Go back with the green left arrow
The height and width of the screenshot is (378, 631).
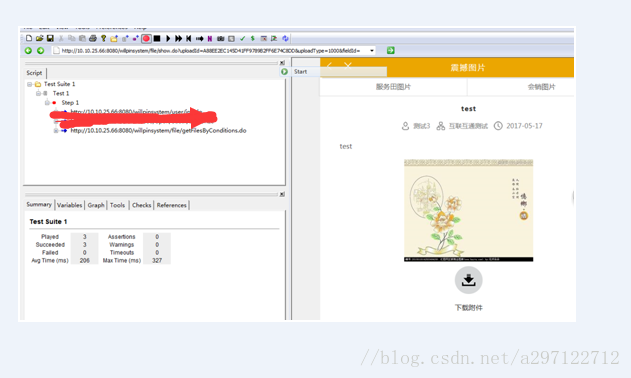[28, 50]
